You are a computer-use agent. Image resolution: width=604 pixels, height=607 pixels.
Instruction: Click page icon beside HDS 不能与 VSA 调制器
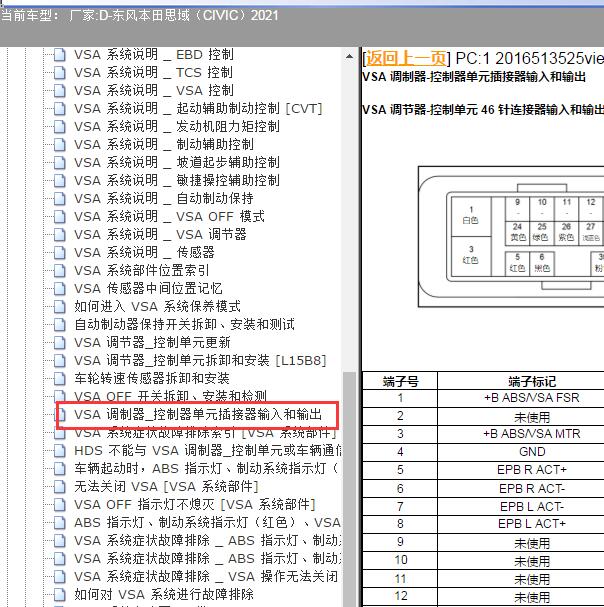pyautogui.click(x=59, y=451)
